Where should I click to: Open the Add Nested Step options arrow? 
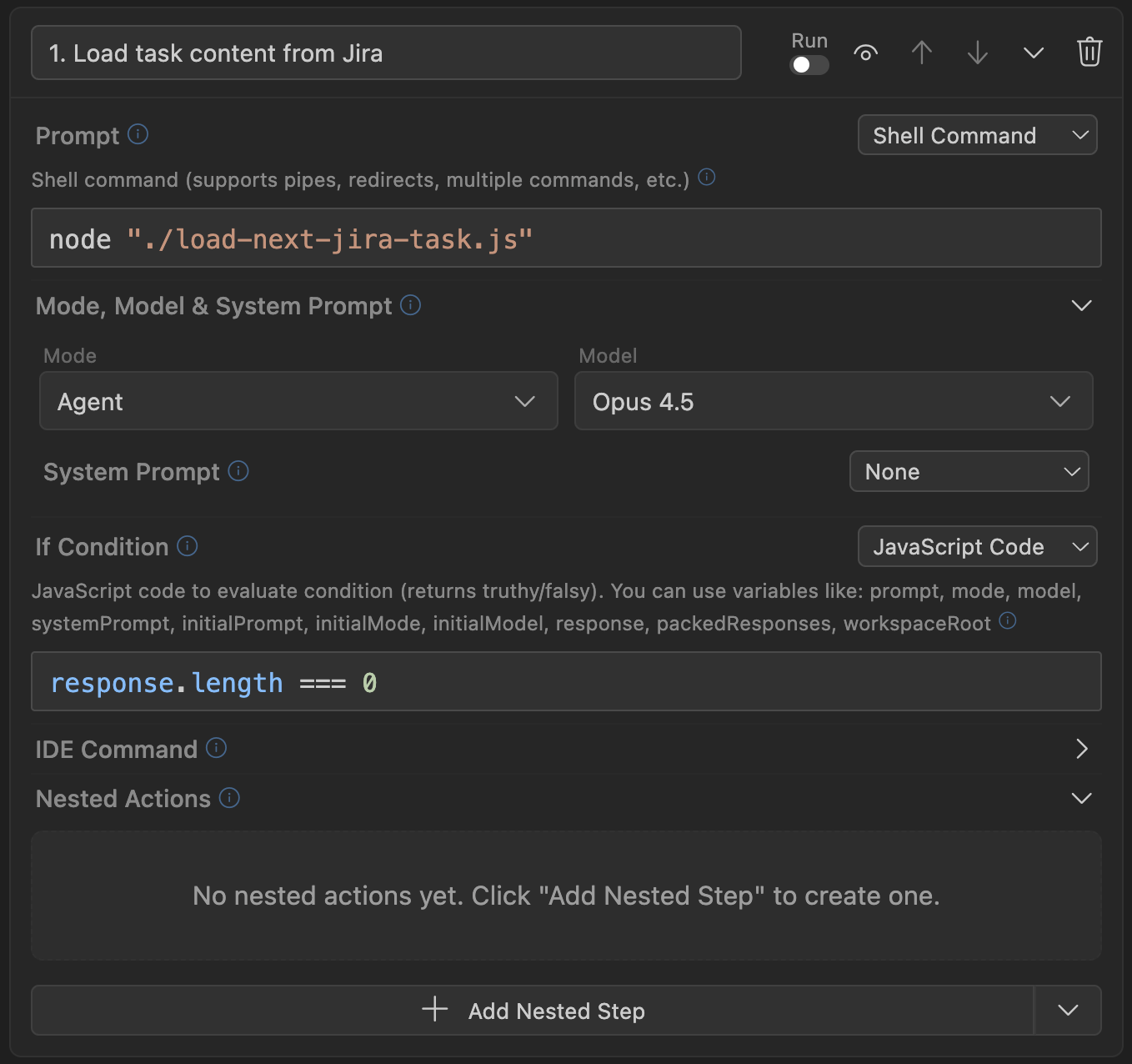(x=1068, y=1011)
